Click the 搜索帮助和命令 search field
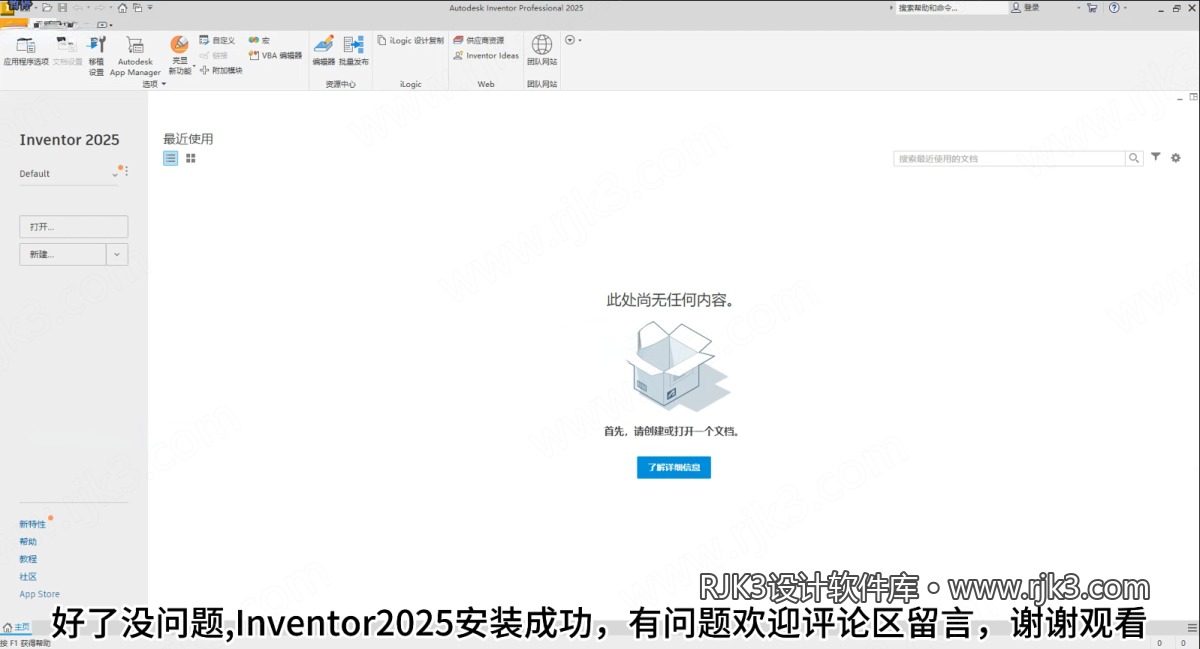Screen dimensions: 1200x649 click(952, 7)
